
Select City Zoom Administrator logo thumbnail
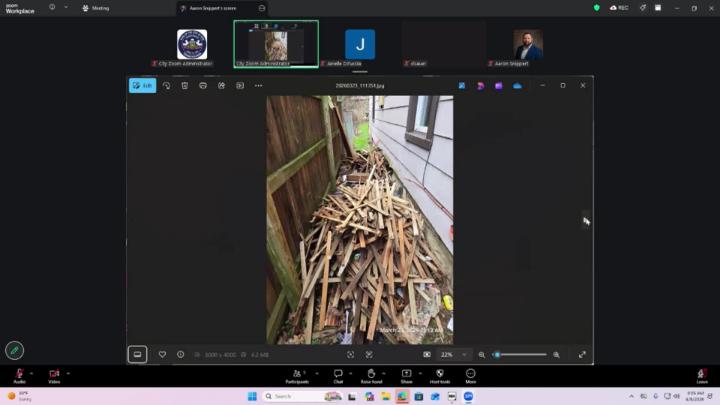[192, 45]
